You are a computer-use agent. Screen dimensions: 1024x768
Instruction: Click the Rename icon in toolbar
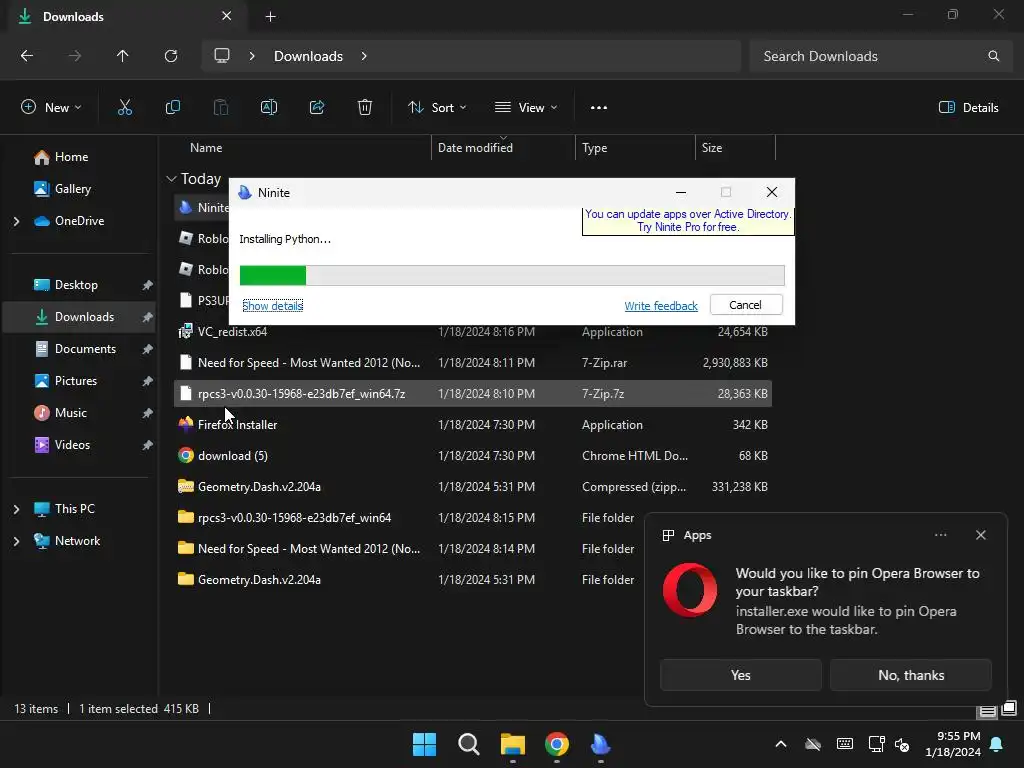[x=268, y=108]
